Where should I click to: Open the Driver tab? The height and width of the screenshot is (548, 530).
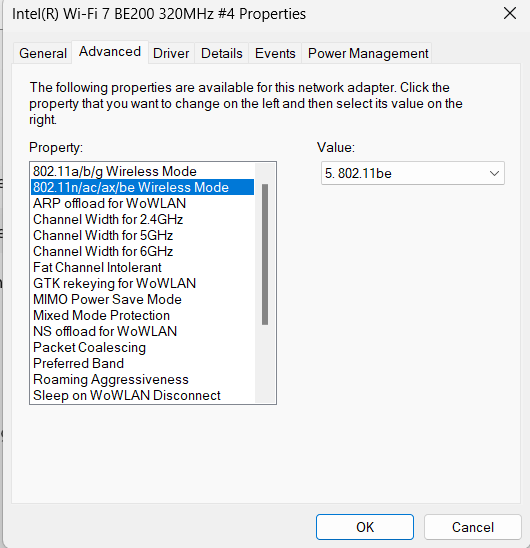coord(171,53)
